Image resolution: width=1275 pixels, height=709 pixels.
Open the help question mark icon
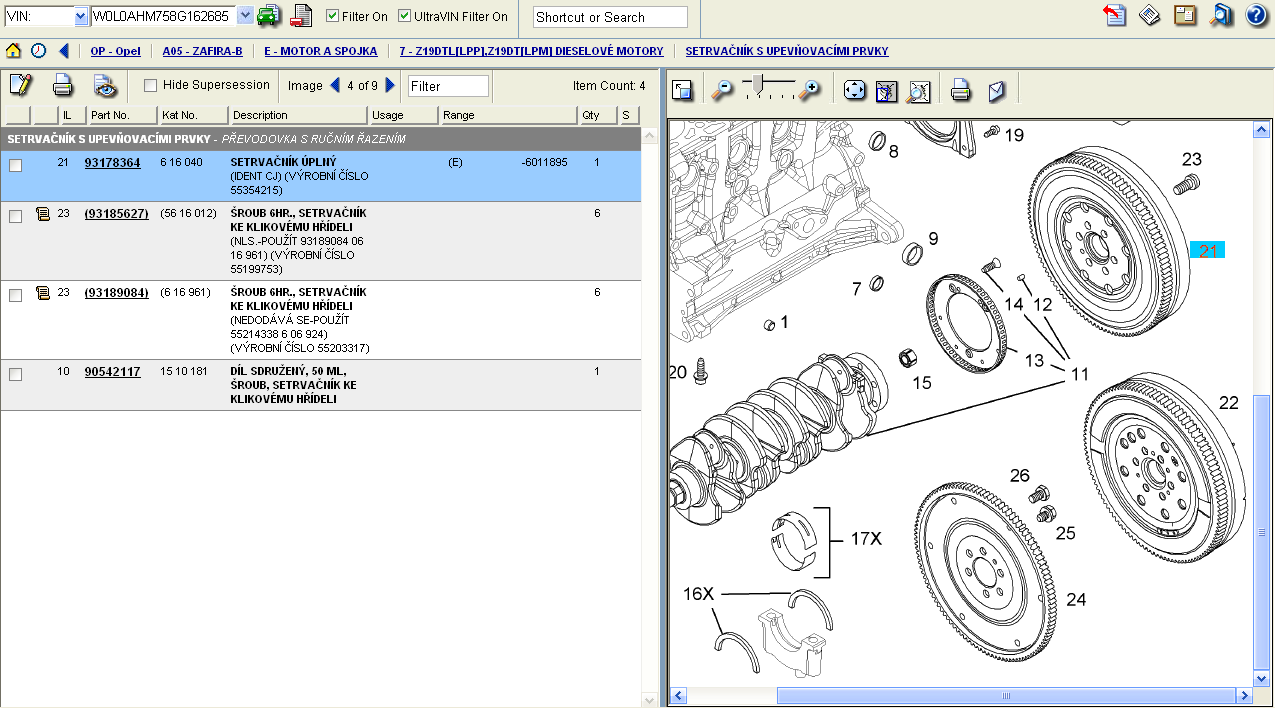1256,16
